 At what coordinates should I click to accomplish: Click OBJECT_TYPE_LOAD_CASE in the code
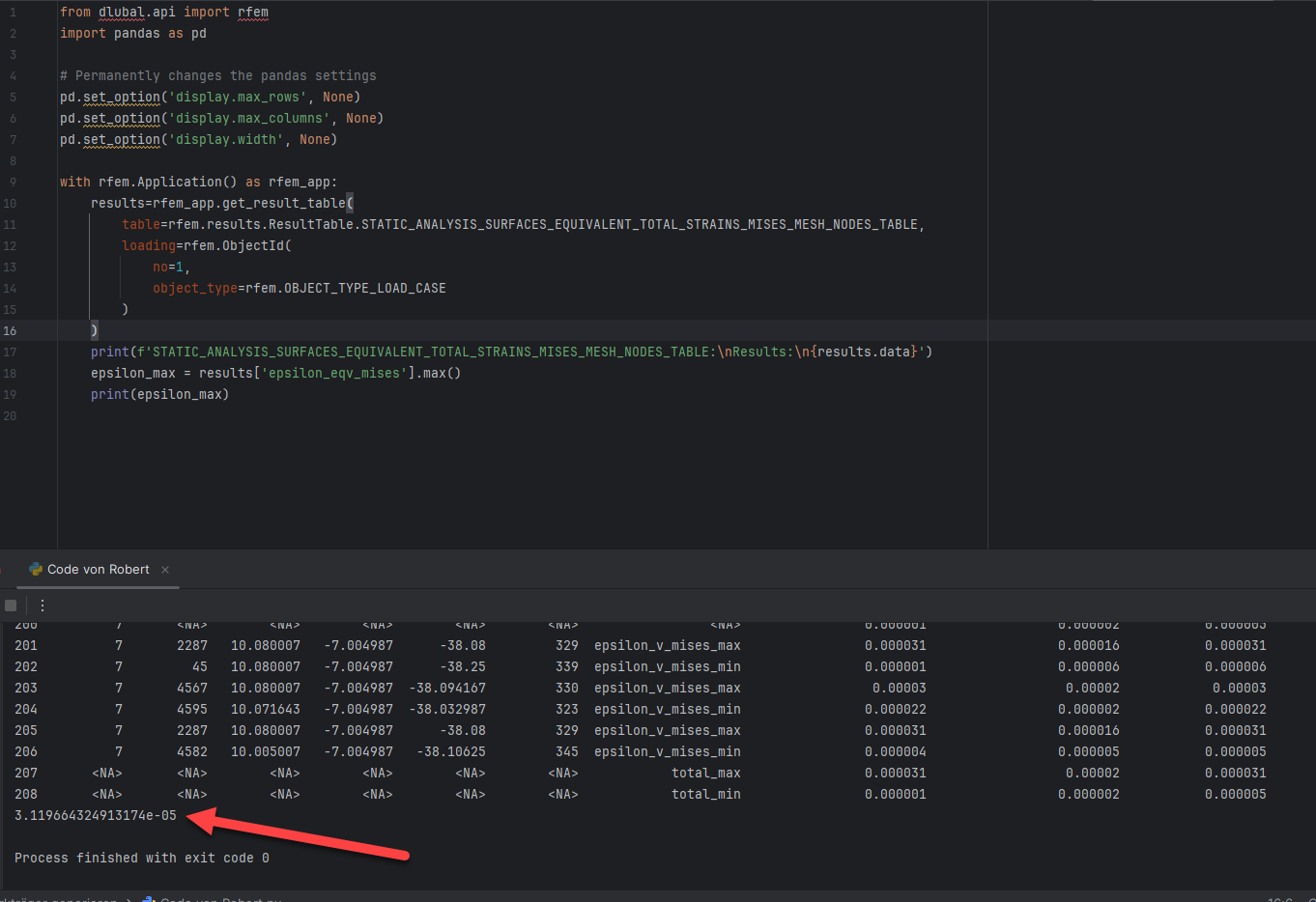364,289
